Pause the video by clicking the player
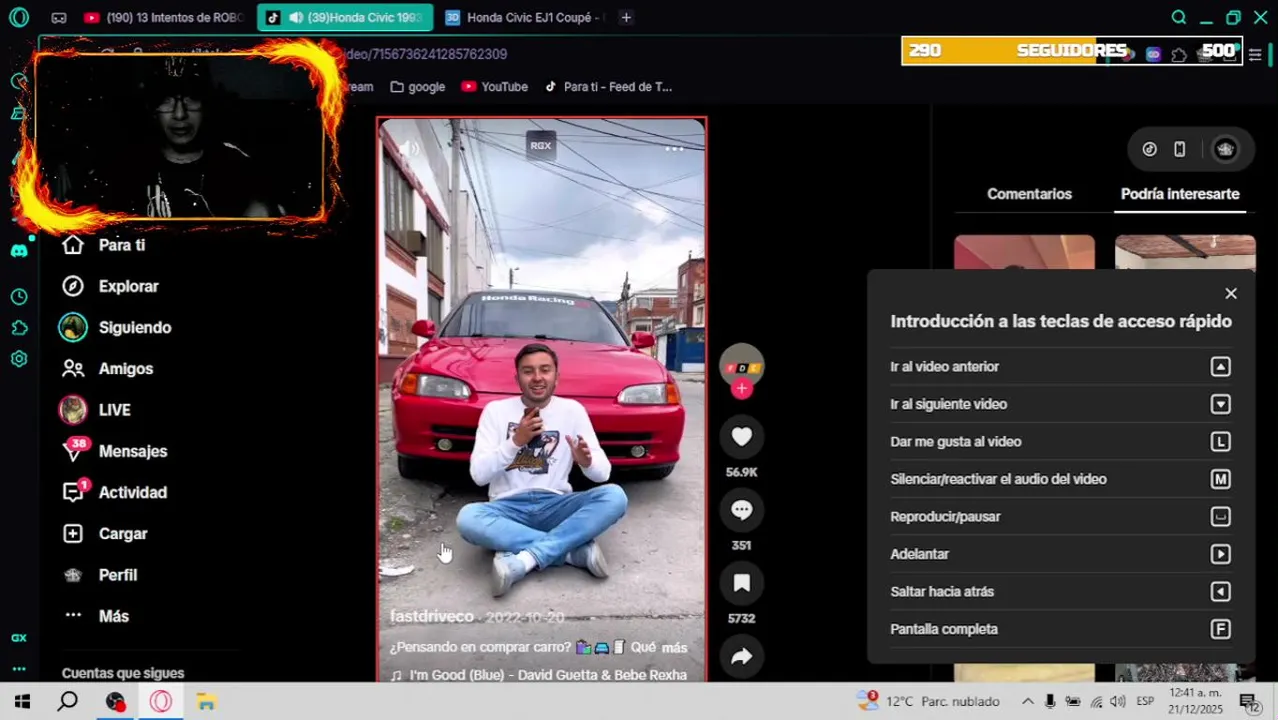The image size is (1278, 720). click(541, 400)
